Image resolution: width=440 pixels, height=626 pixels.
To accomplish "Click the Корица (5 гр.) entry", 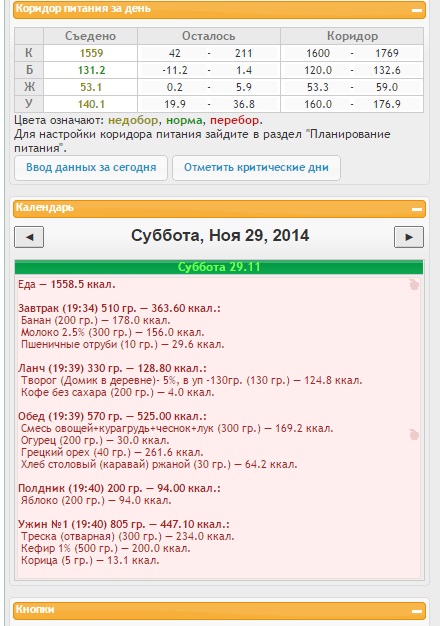I will pyautogui.click(x=90, y=561).
